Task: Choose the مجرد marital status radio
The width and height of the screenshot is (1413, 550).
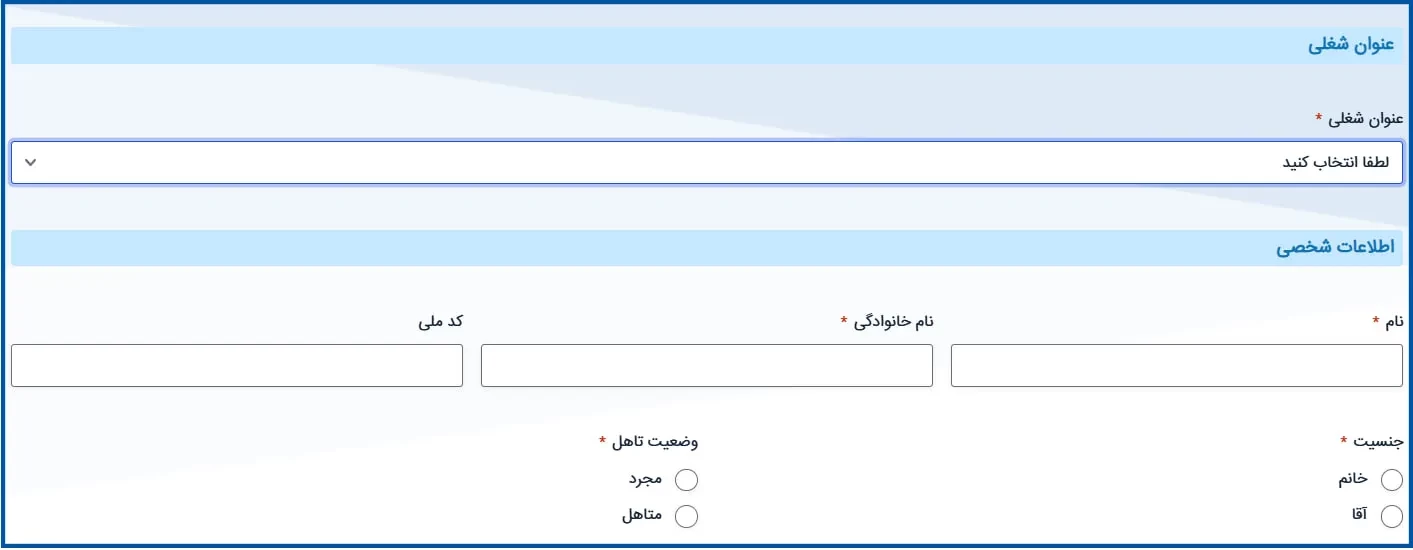Action: (686, 480)
